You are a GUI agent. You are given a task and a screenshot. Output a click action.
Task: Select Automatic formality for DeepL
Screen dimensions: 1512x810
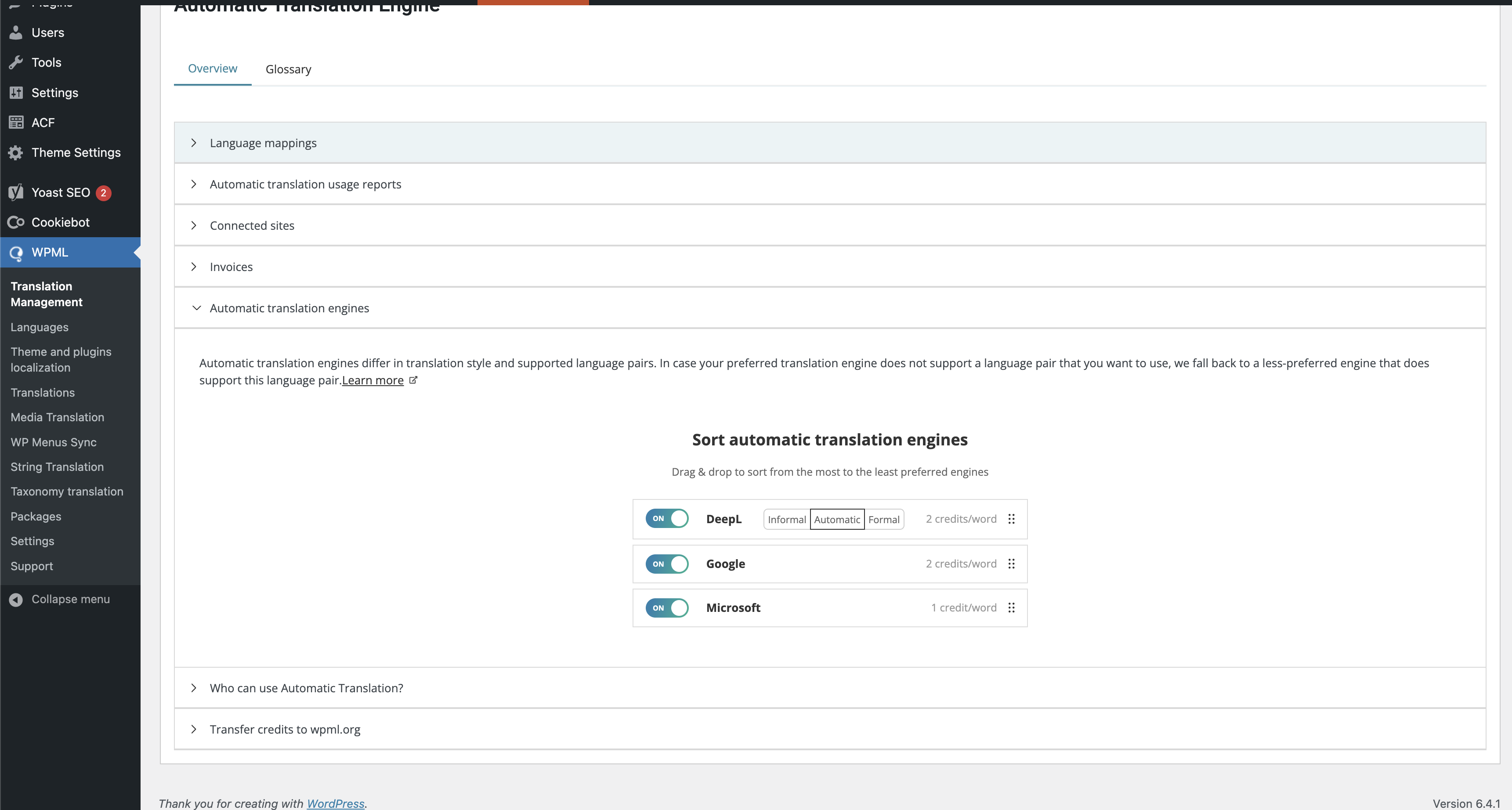click(x=837, y=520)
